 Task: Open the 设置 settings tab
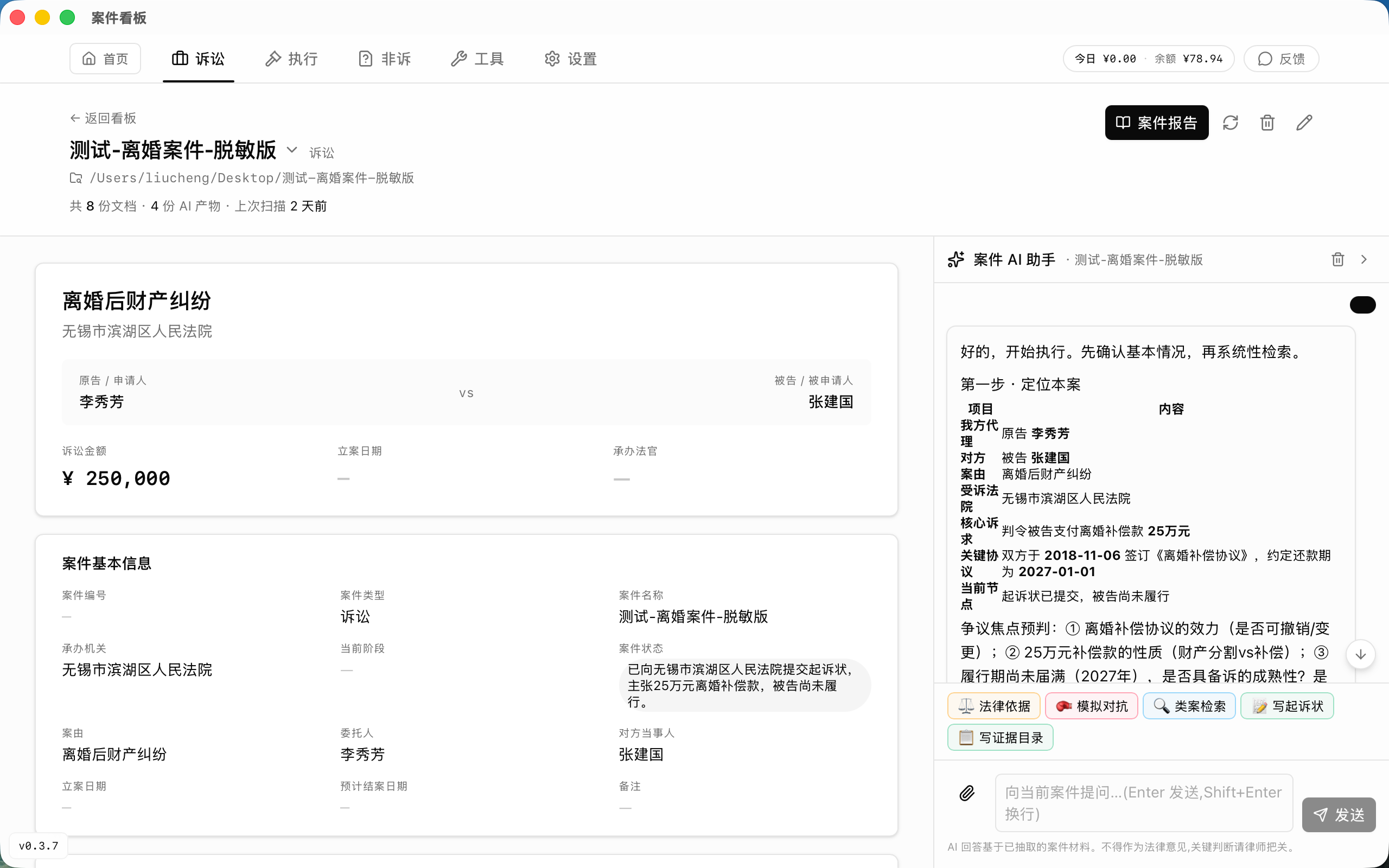click(571, 59)
